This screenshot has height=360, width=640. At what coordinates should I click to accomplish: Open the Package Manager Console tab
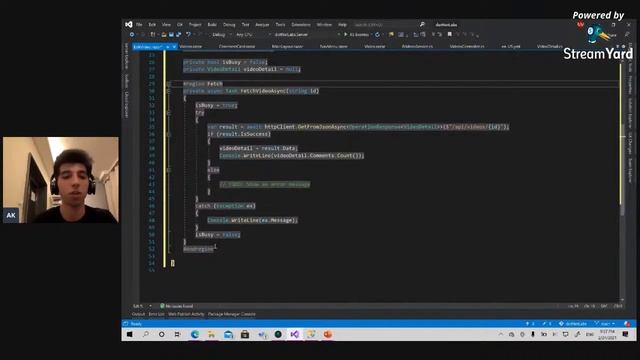coord(232,314)
